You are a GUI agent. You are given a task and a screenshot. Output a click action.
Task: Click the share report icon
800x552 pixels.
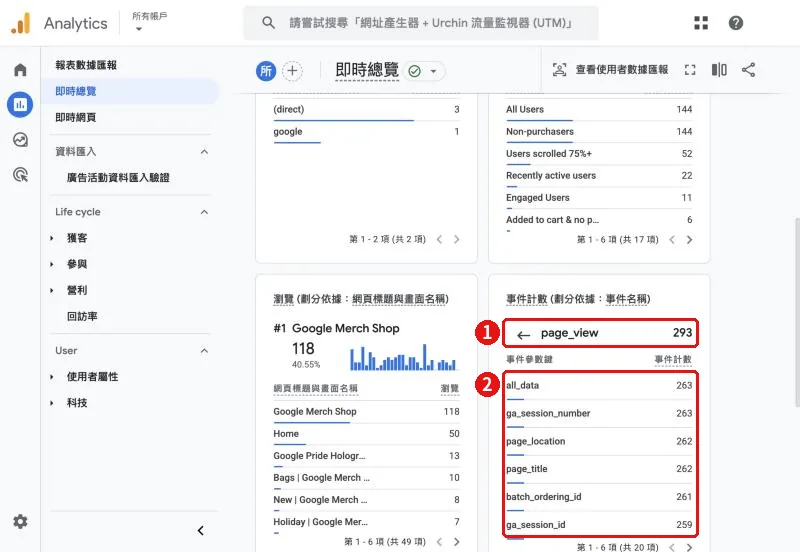(748, 70)
